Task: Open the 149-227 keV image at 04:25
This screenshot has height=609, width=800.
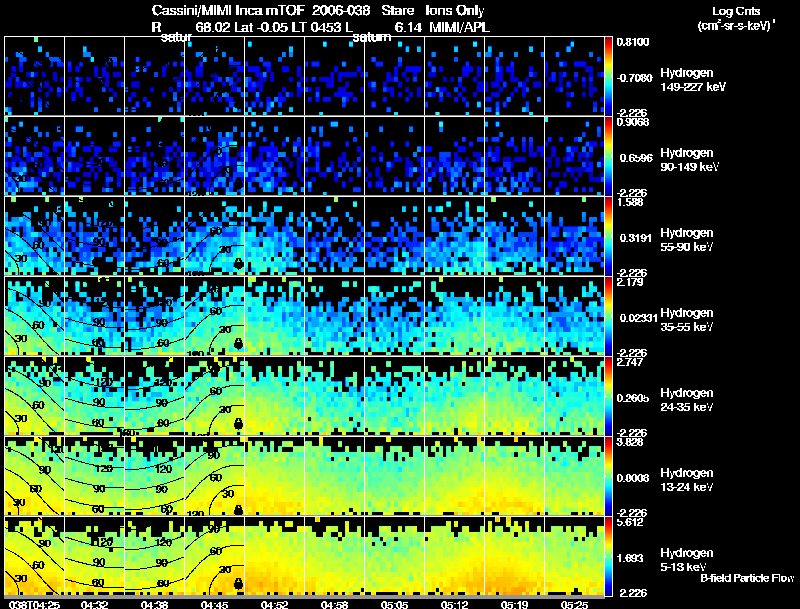Action: point(35,76)
